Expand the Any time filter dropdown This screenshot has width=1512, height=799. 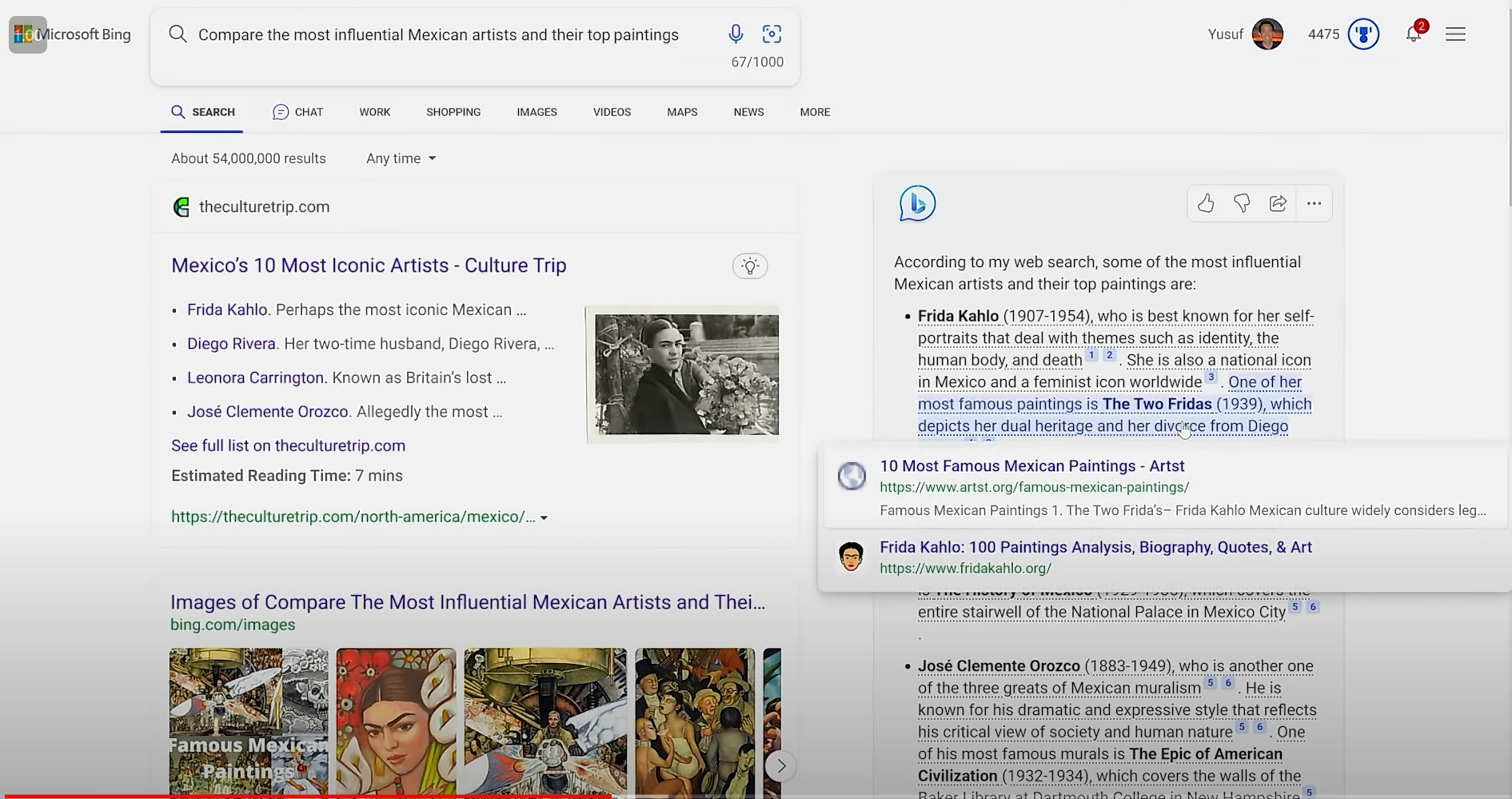[x=401, y=158]
